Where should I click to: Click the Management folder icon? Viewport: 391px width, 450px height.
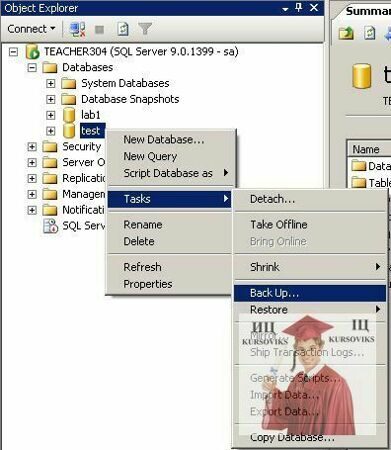tap(50, 194)
